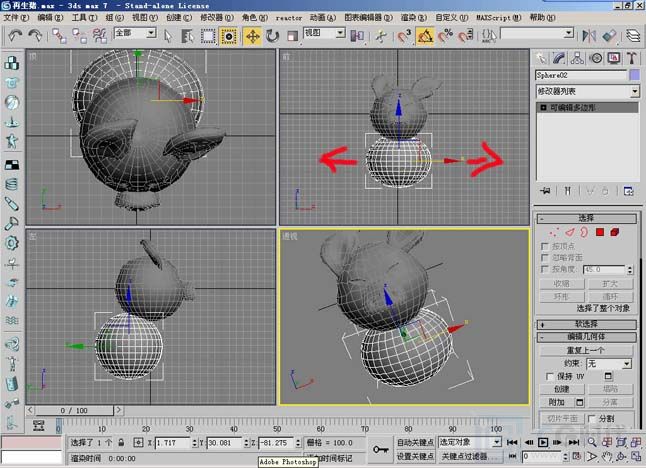Activate the Select and Scale tool

(292, 36)
